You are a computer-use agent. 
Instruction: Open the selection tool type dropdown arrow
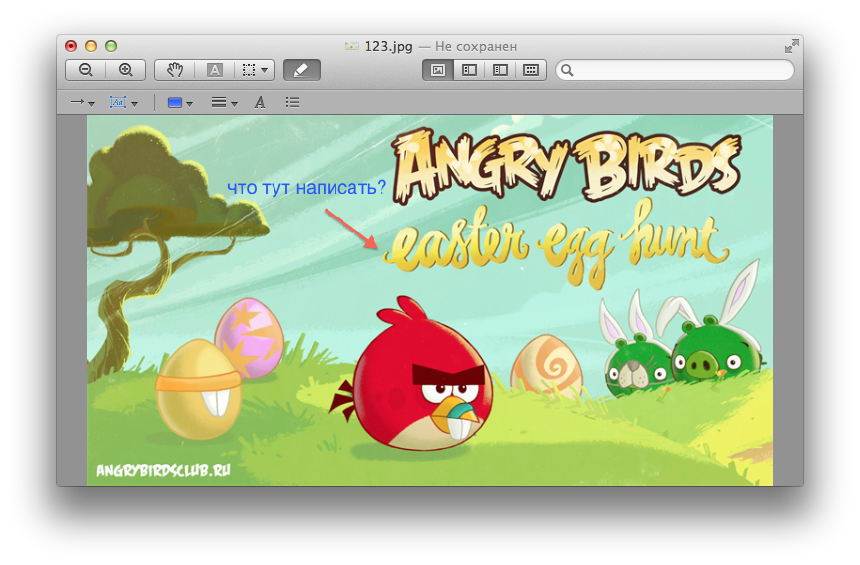point(265,71)
